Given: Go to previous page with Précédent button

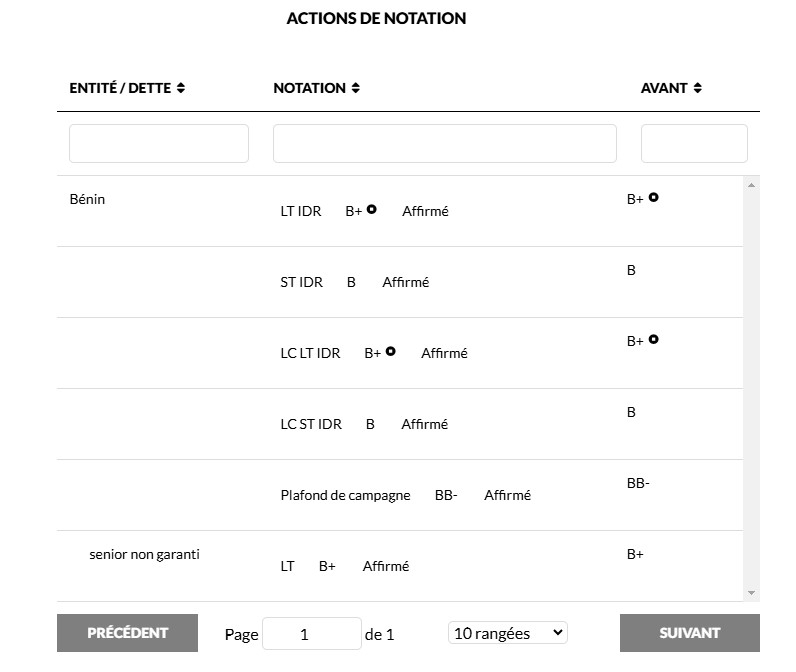Looking at the screenshot, I should (x=127, y=633).
